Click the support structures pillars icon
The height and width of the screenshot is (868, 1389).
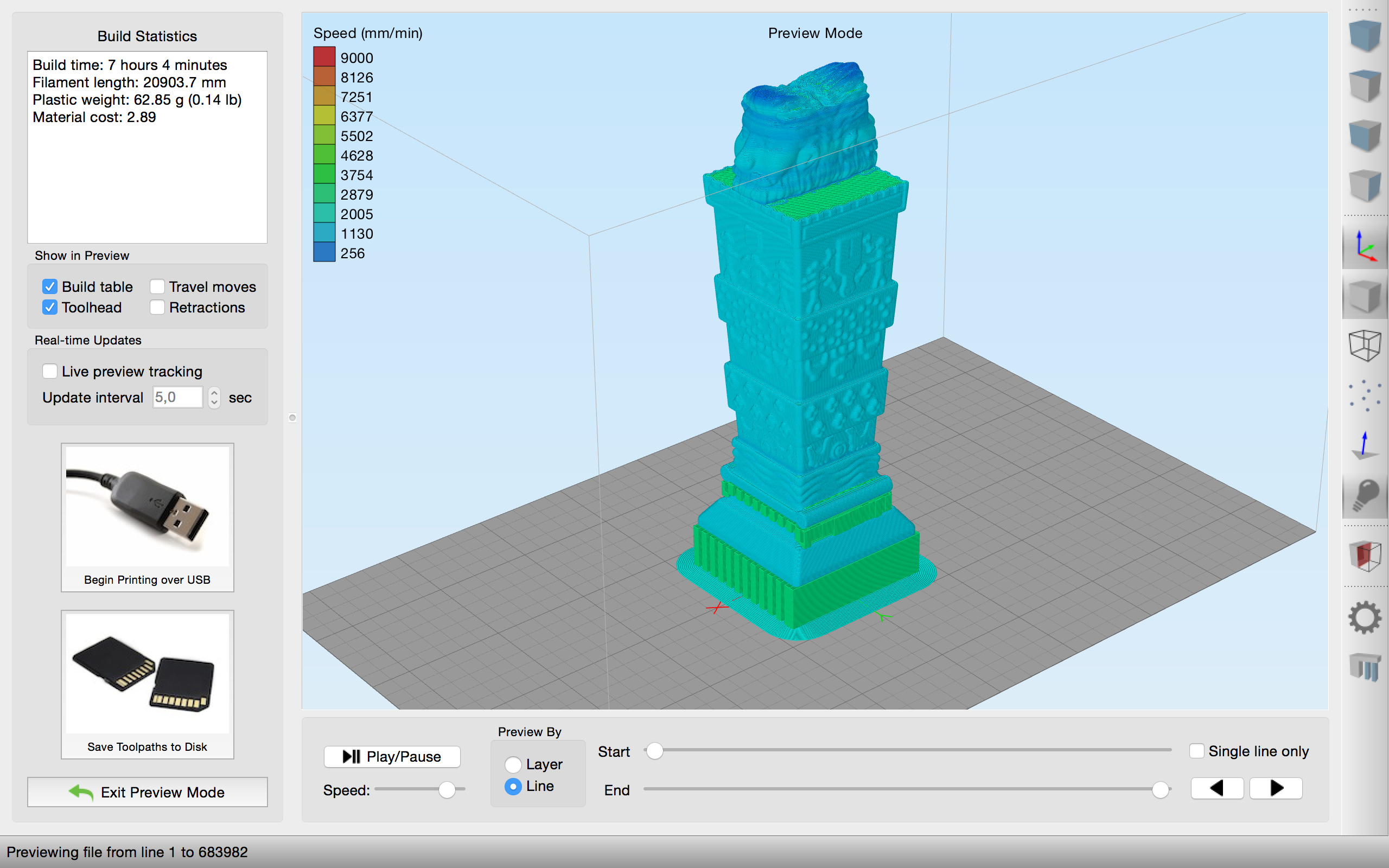point(1365,667)
